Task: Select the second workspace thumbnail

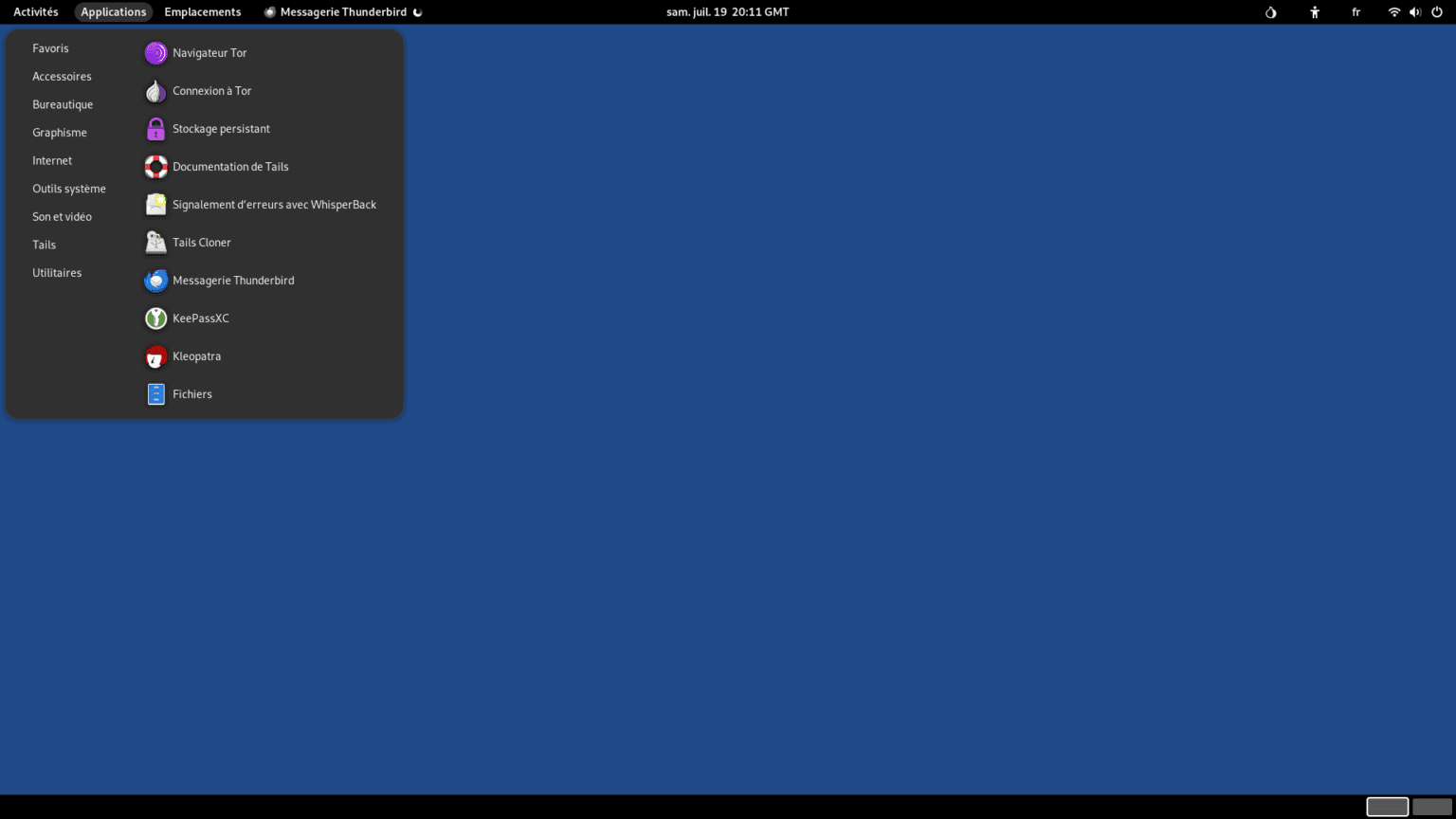Action: [1429, 805]
